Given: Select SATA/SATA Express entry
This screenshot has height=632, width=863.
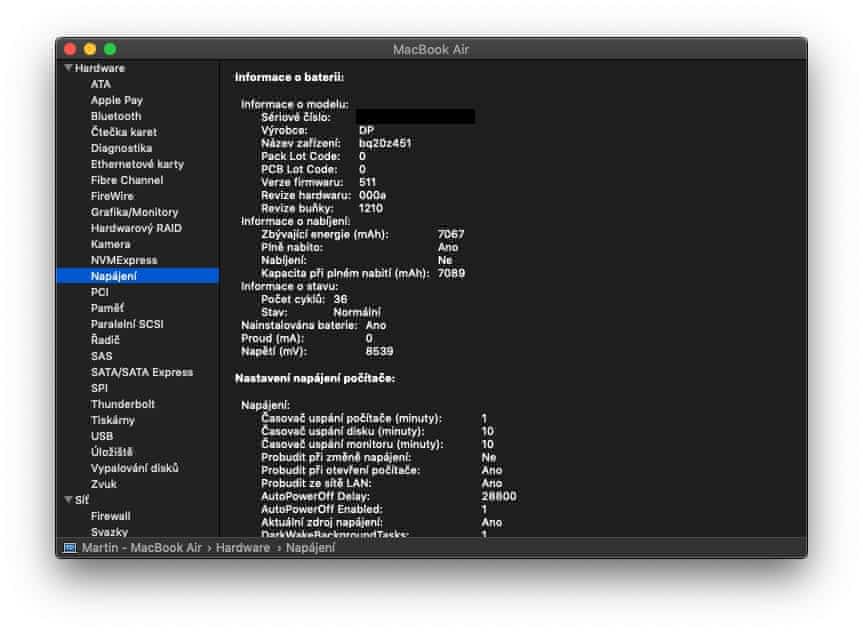Looking at the screenshot, I should (x=142, y=372).
